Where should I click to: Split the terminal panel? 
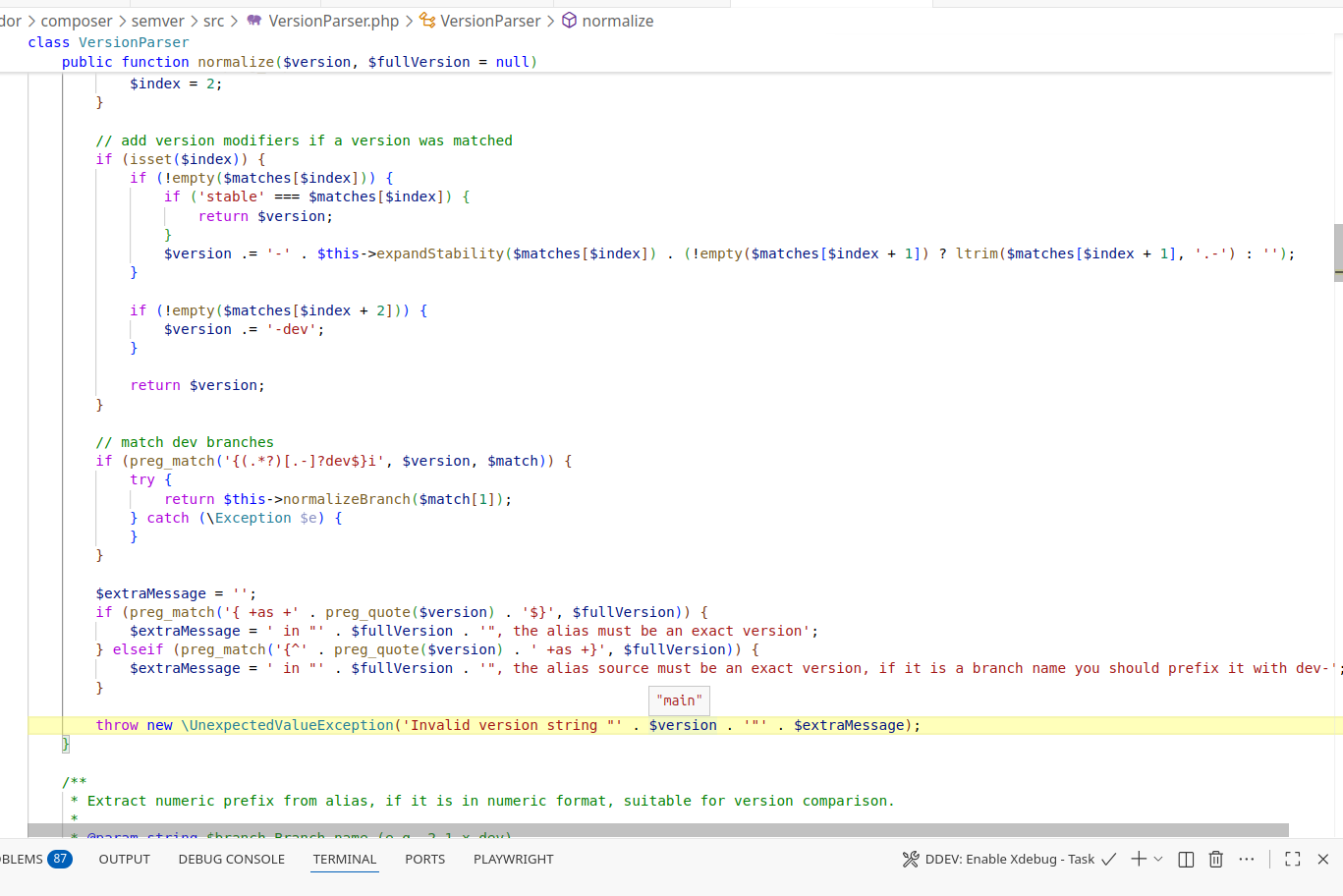[x=1186, y=859]
